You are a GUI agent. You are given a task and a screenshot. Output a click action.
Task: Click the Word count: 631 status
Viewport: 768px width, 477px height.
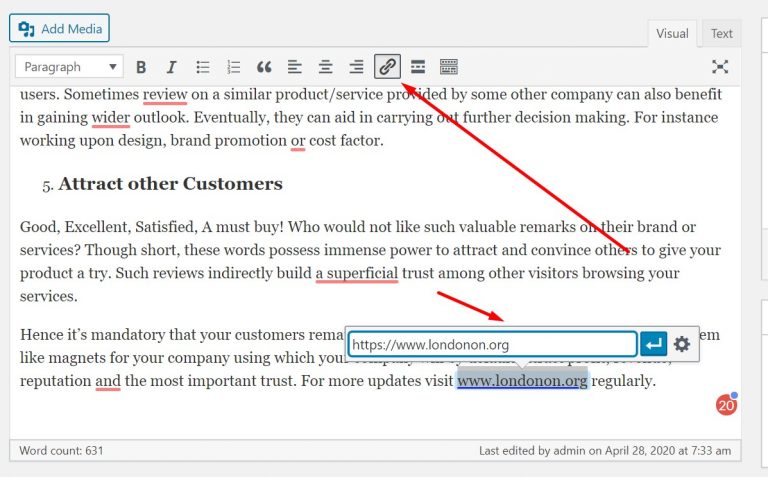click(x=61, y=451)
